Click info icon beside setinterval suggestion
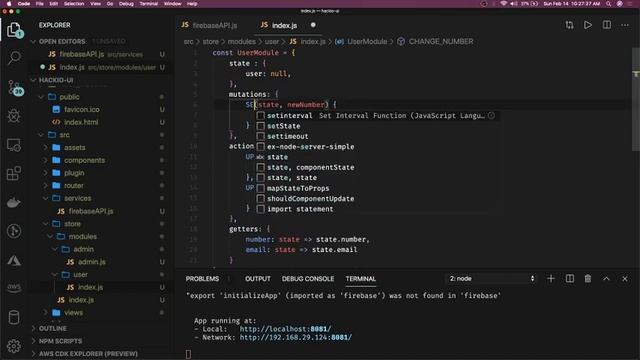 (x=491, y=116)
